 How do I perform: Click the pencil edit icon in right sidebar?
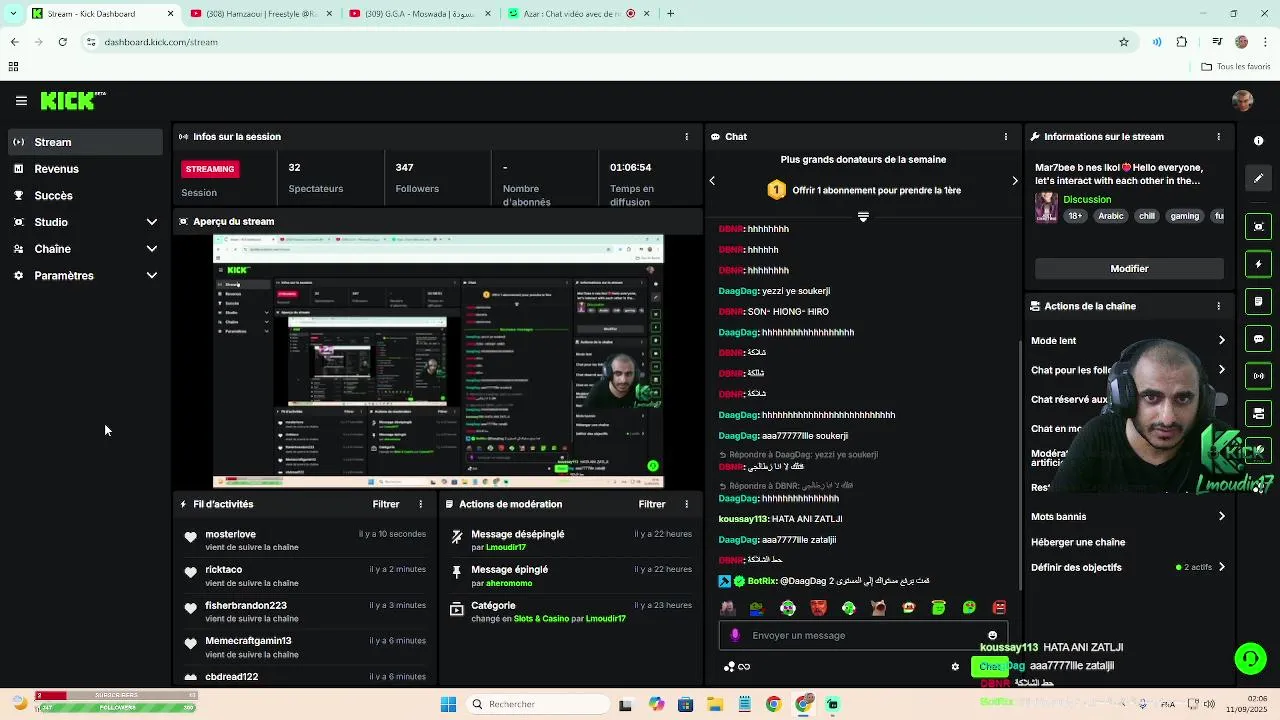point(1259,178)
